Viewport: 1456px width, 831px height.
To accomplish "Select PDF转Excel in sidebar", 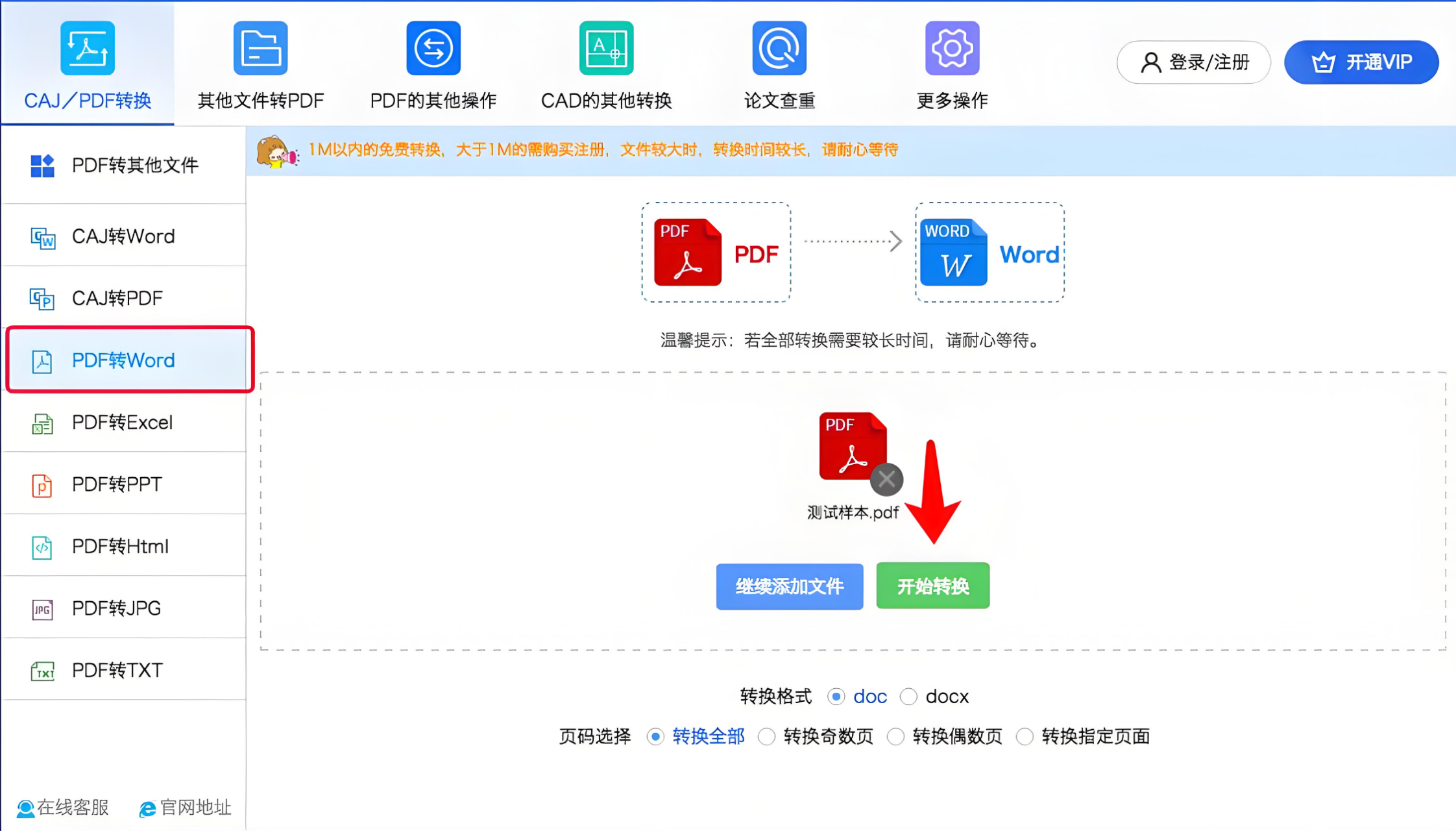I will coord(125,423).
